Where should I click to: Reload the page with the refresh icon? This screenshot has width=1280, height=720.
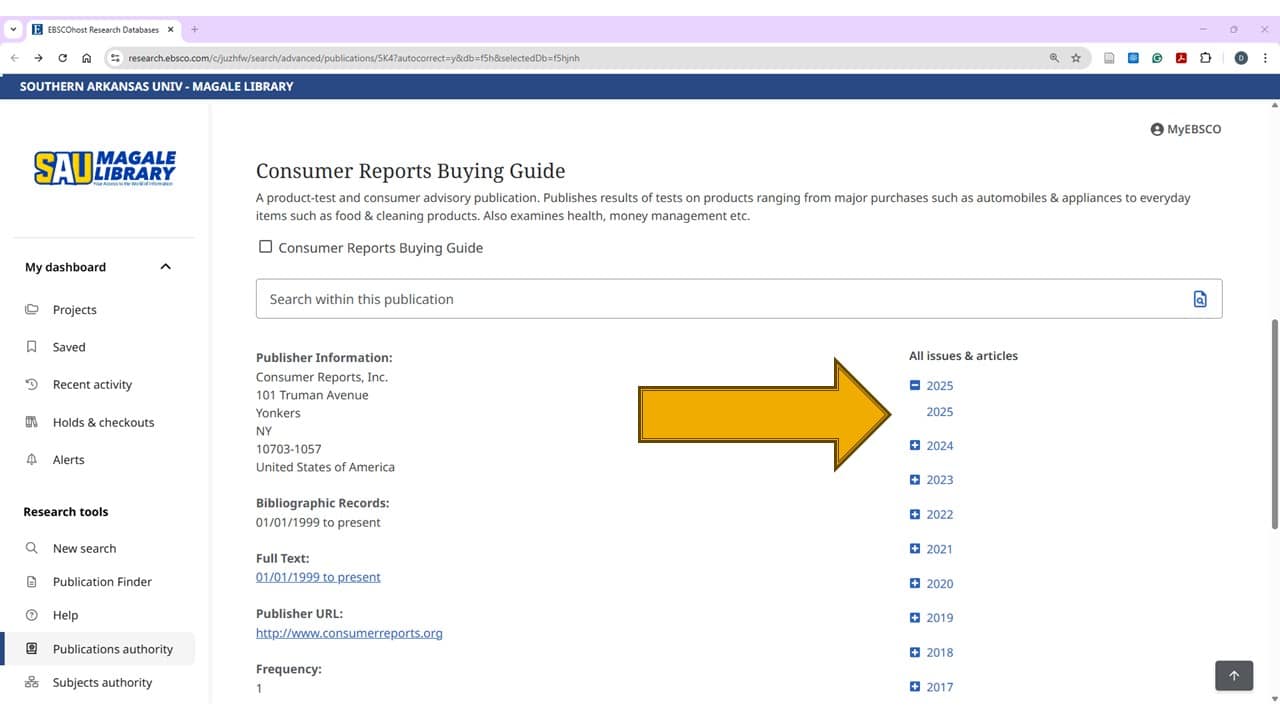click(x=63, y=58)
